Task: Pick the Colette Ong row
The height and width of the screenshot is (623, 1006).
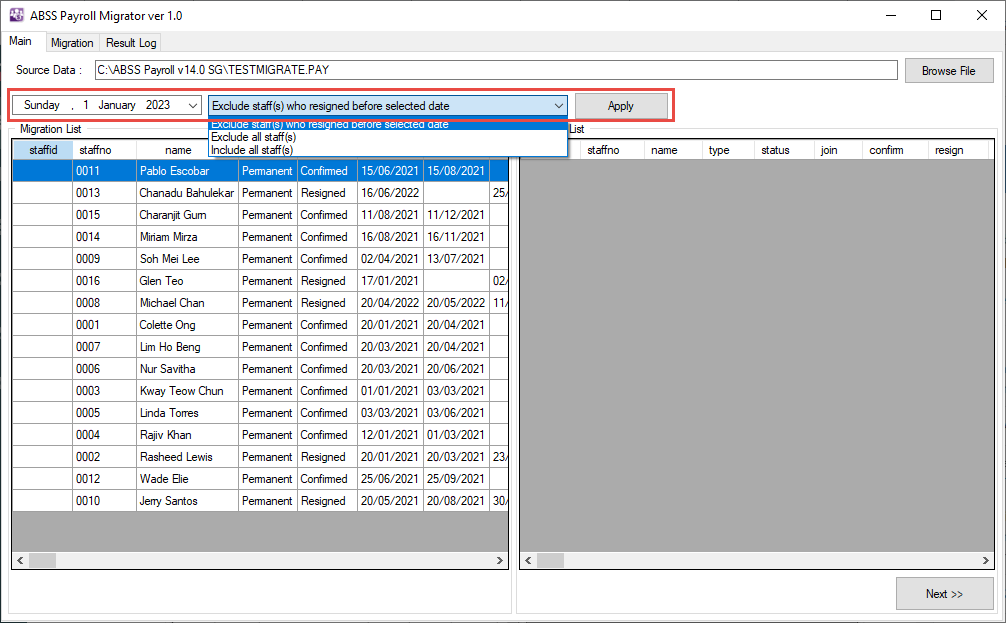Action: (260, 325)
